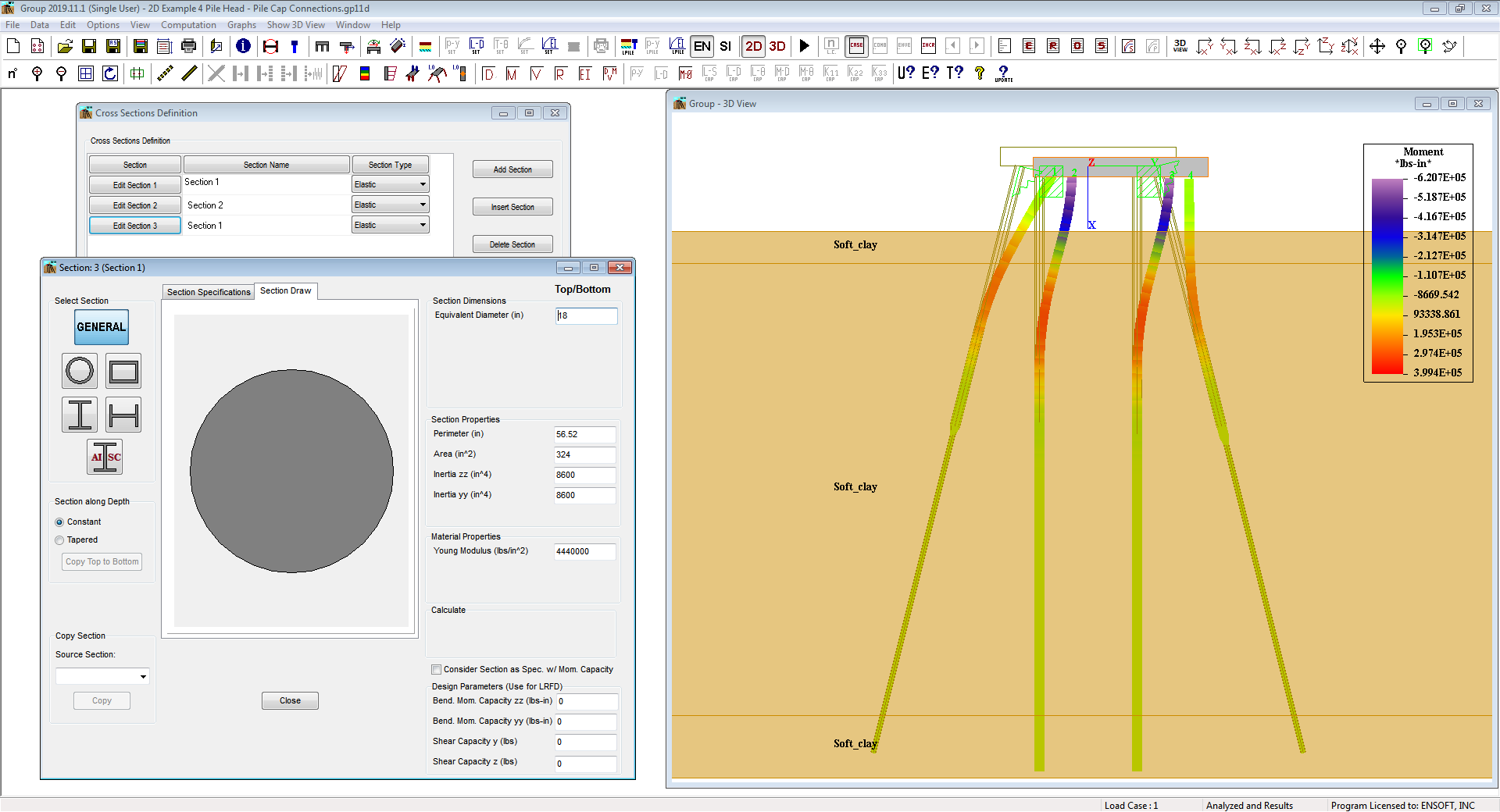The width and height of the screenshot is (1500, 812).
Task: Switch units with the SI button
Action: pos(726,46)
